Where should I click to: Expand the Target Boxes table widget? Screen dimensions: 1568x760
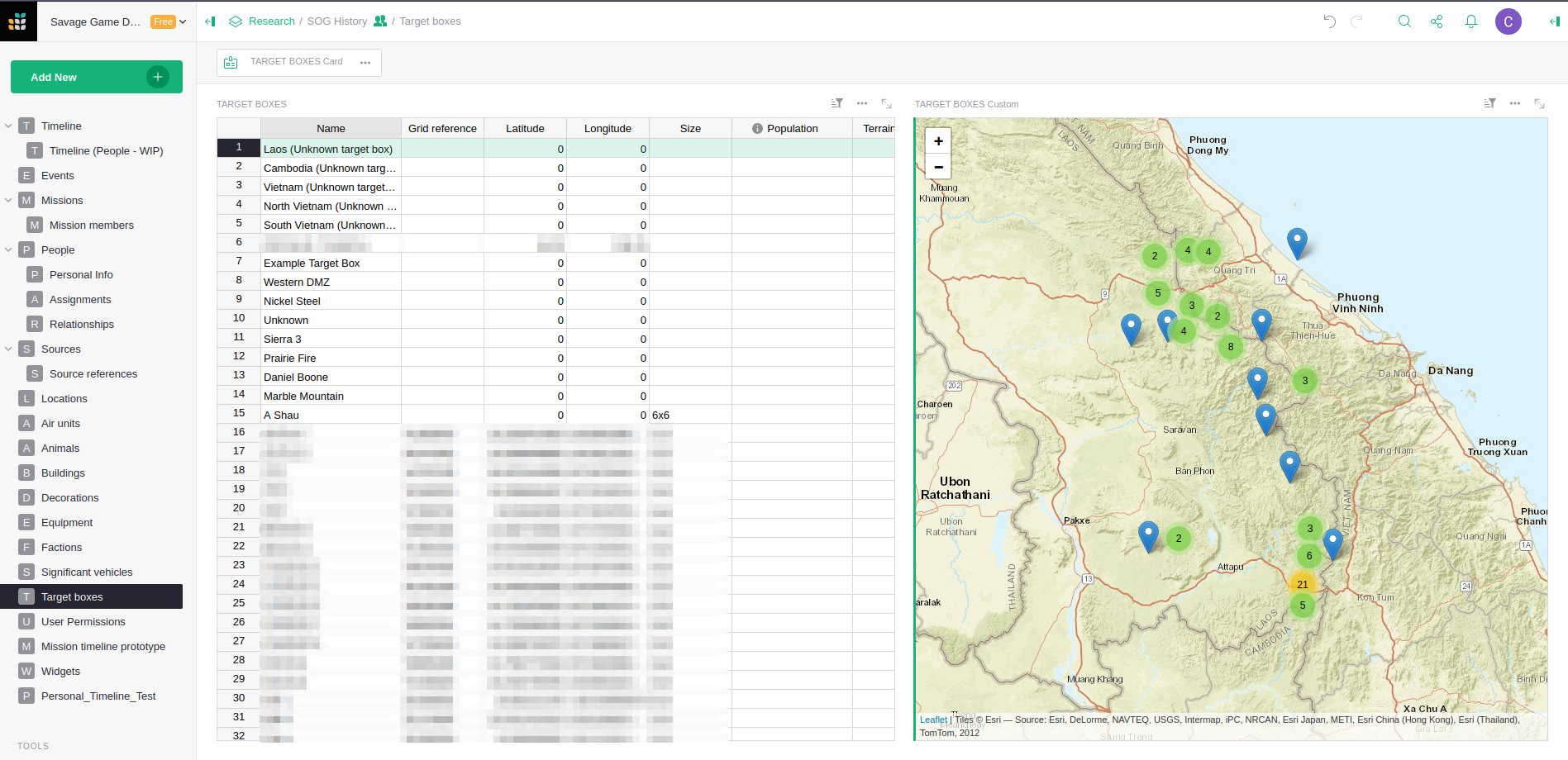886,103
